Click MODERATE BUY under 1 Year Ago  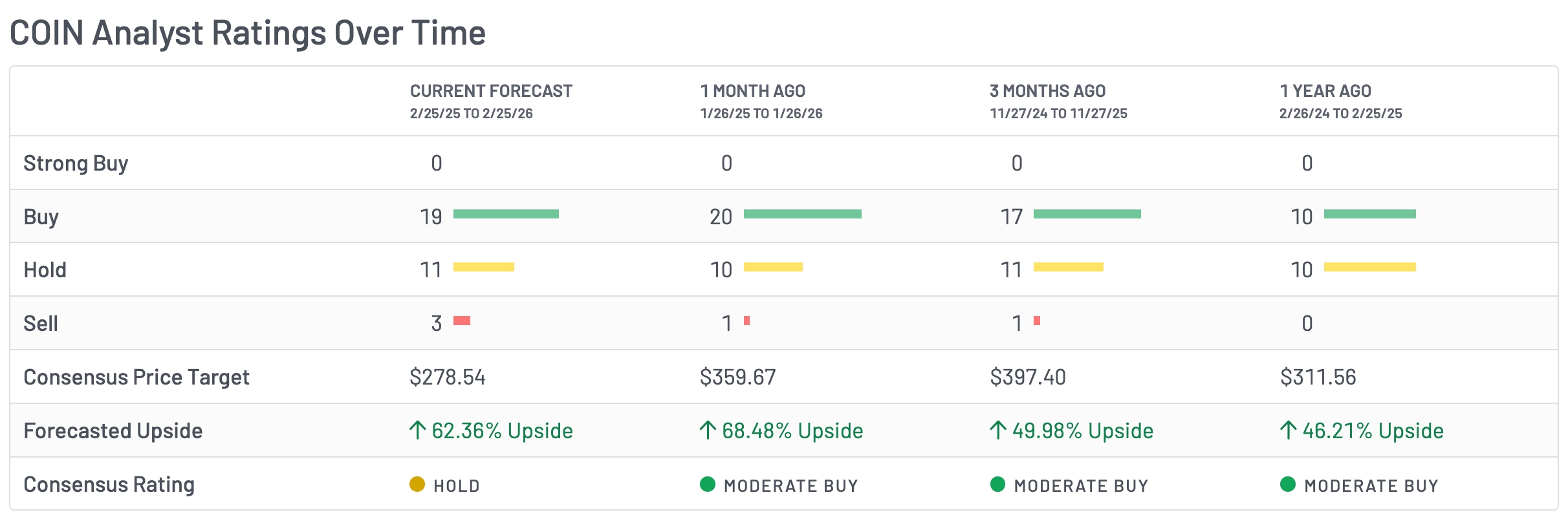tap(1371, 486)
